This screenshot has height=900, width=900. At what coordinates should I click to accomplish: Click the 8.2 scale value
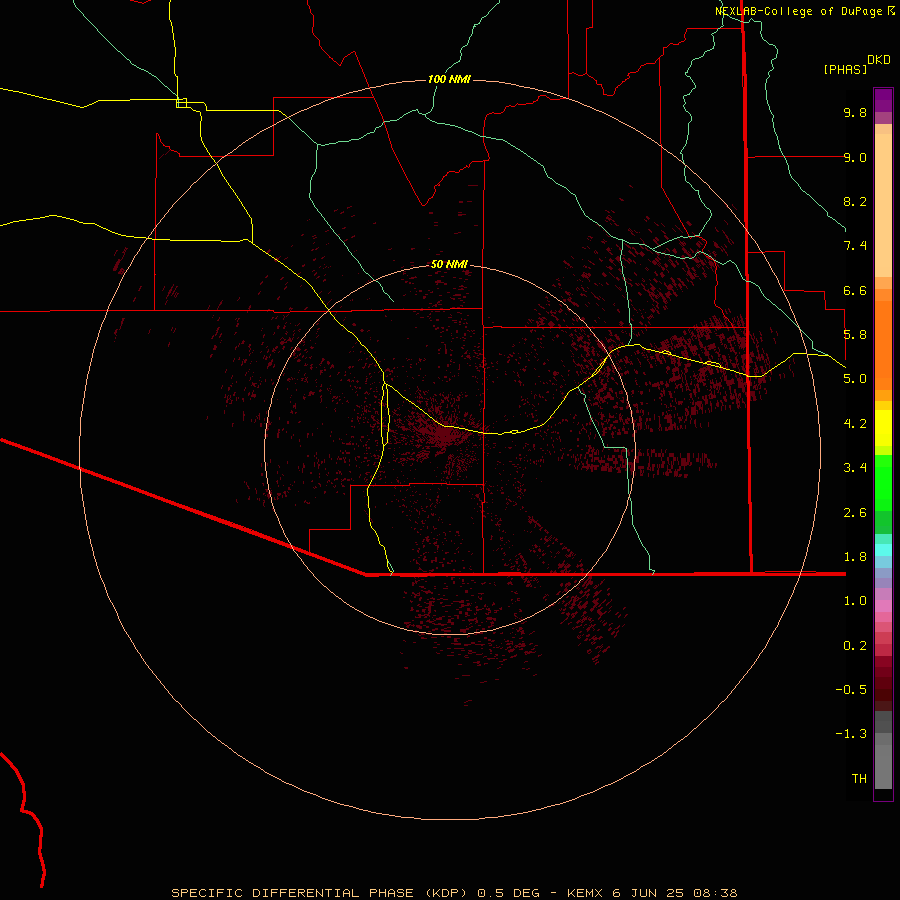click(855, 201)
